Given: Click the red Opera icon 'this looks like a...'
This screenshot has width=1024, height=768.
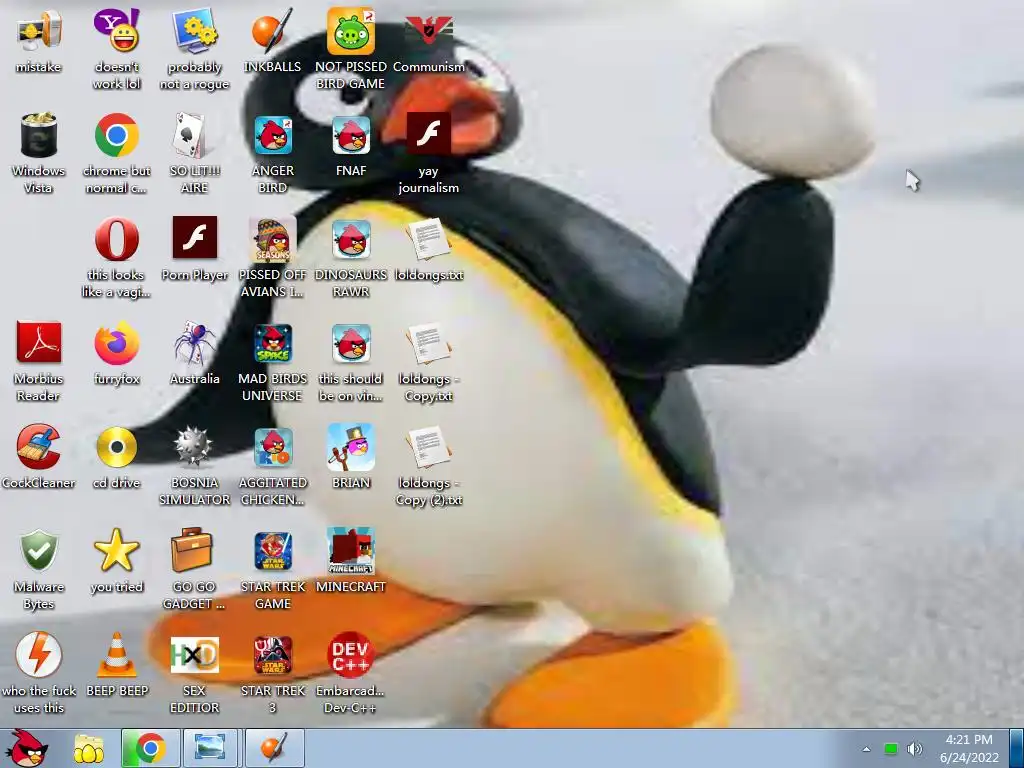Looking at the screenshot, I should point(116,239).
